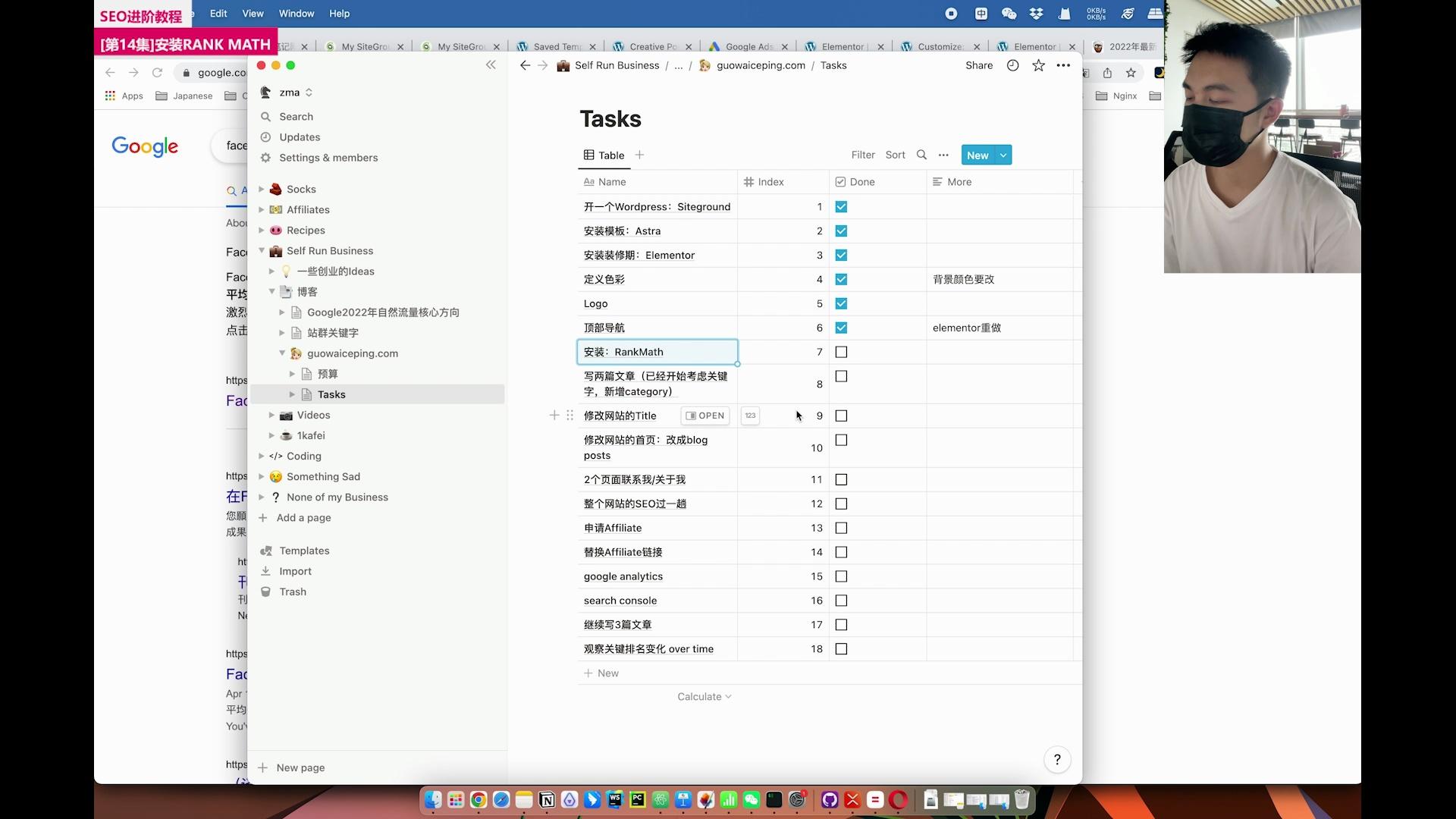The height and width of the screenshot is (819, 1456).
Task: Add a new view with plus icon
Action: click(639, 155)
